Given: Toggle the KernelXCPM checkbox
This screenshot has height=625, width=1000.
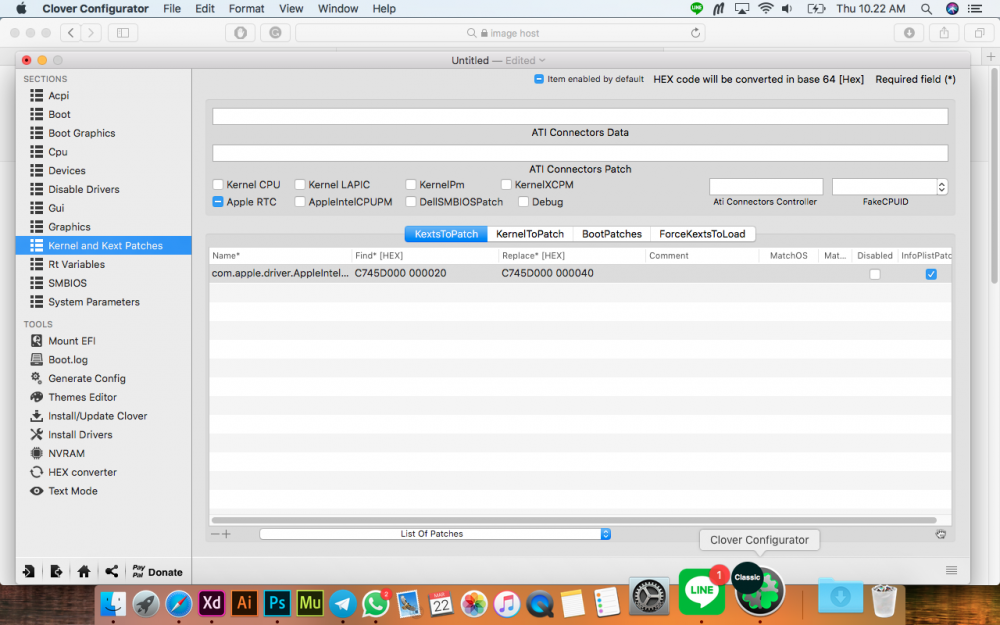Looking at the screenshot, I should (506, 184).
